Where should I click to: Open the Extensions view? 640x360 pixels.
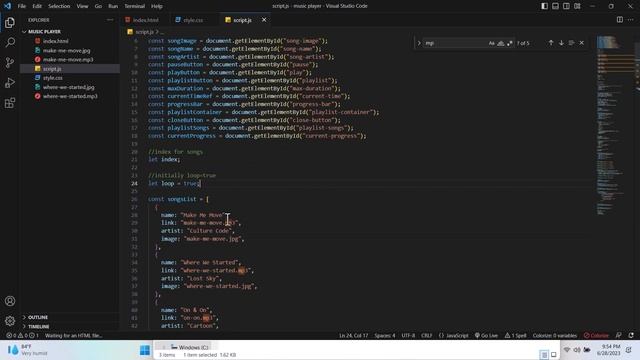tap(10, 103)
